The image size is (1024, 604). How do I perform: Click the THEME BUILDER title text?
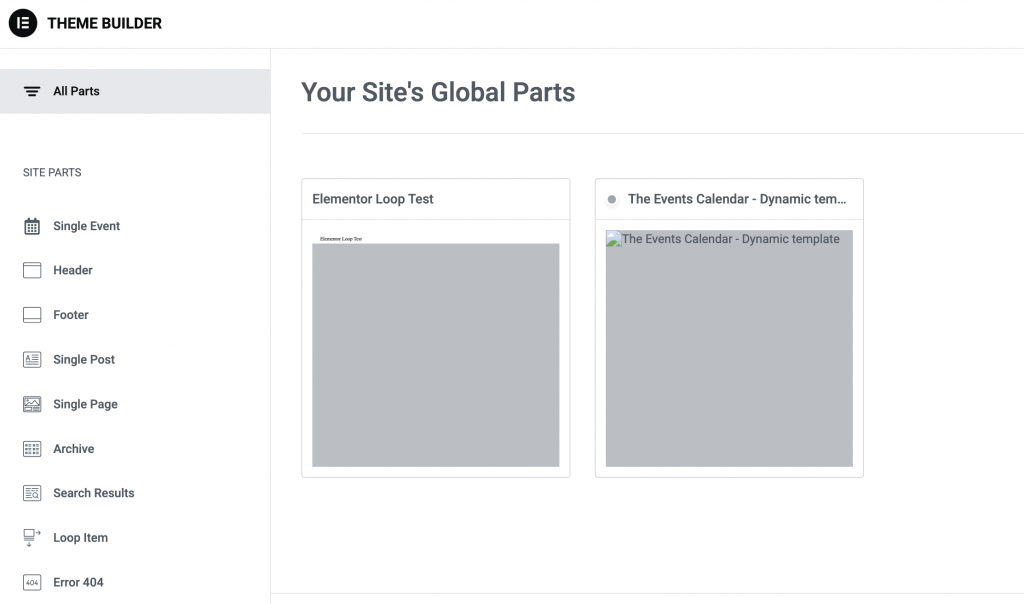[x=104, y=23]
